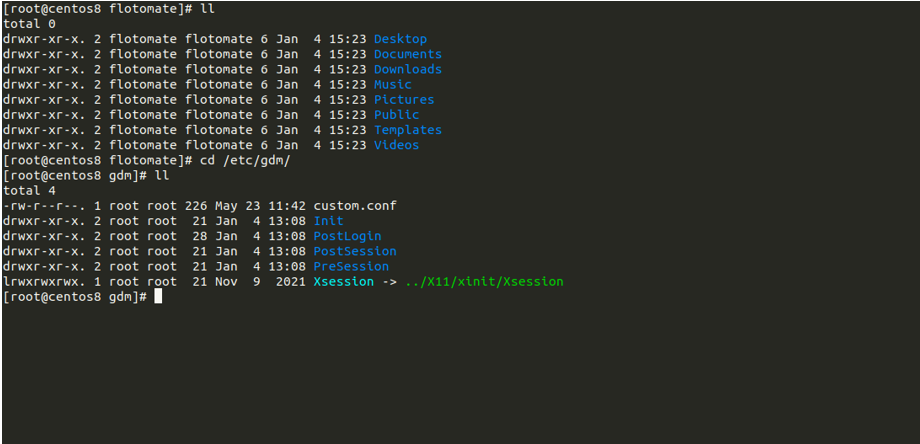This screenshot has width=920, height=444.
Task: Click the cyan Xsession symlink name
Action: point(343,282)
